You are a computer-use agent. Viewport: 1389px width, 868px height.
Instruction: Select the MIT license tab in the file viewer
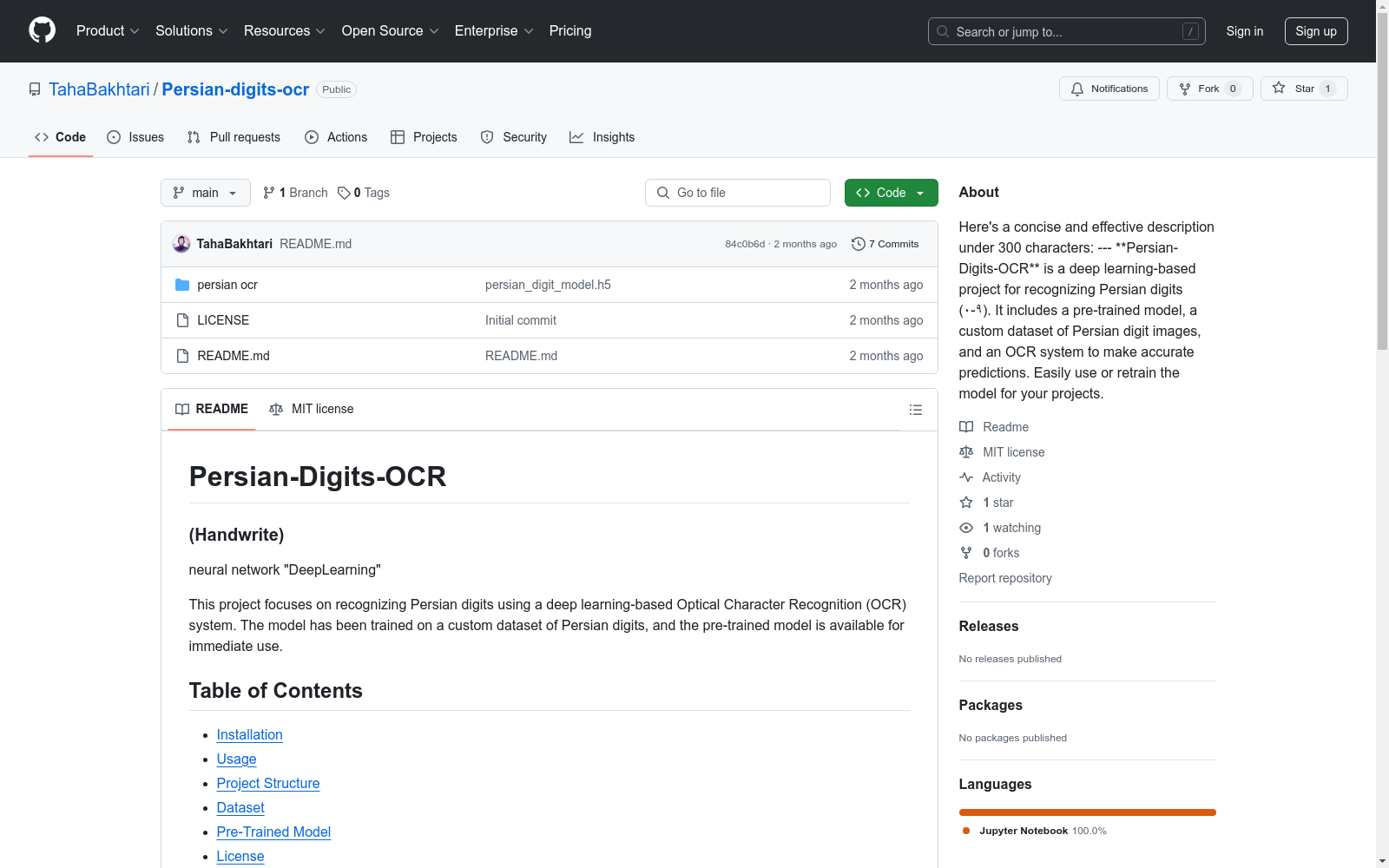pyautogui.click(x=312, y=409)
